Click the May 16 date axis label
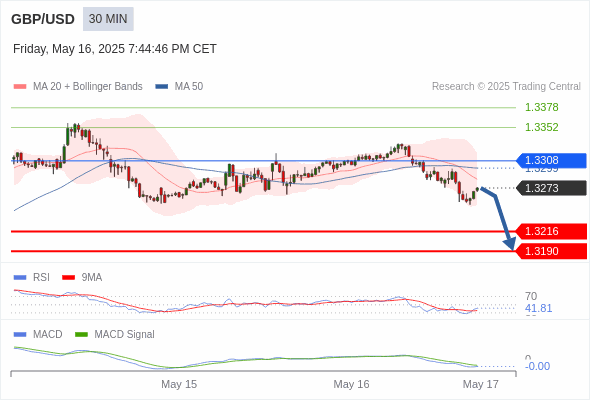The height and width of the screenshot is (400, 590). coord(351,384)
